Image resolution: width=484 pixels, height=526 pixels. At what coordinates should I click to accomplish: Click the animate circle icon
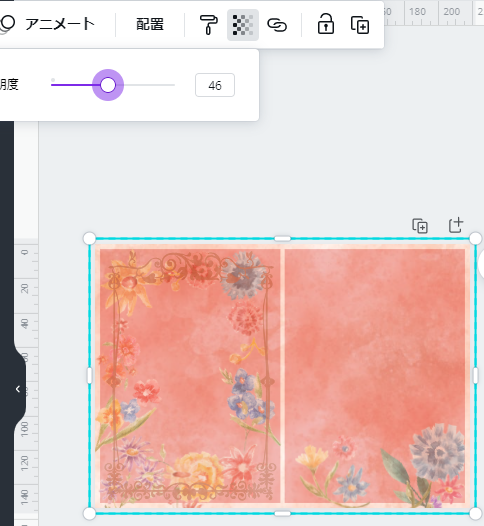click(7, 24)
